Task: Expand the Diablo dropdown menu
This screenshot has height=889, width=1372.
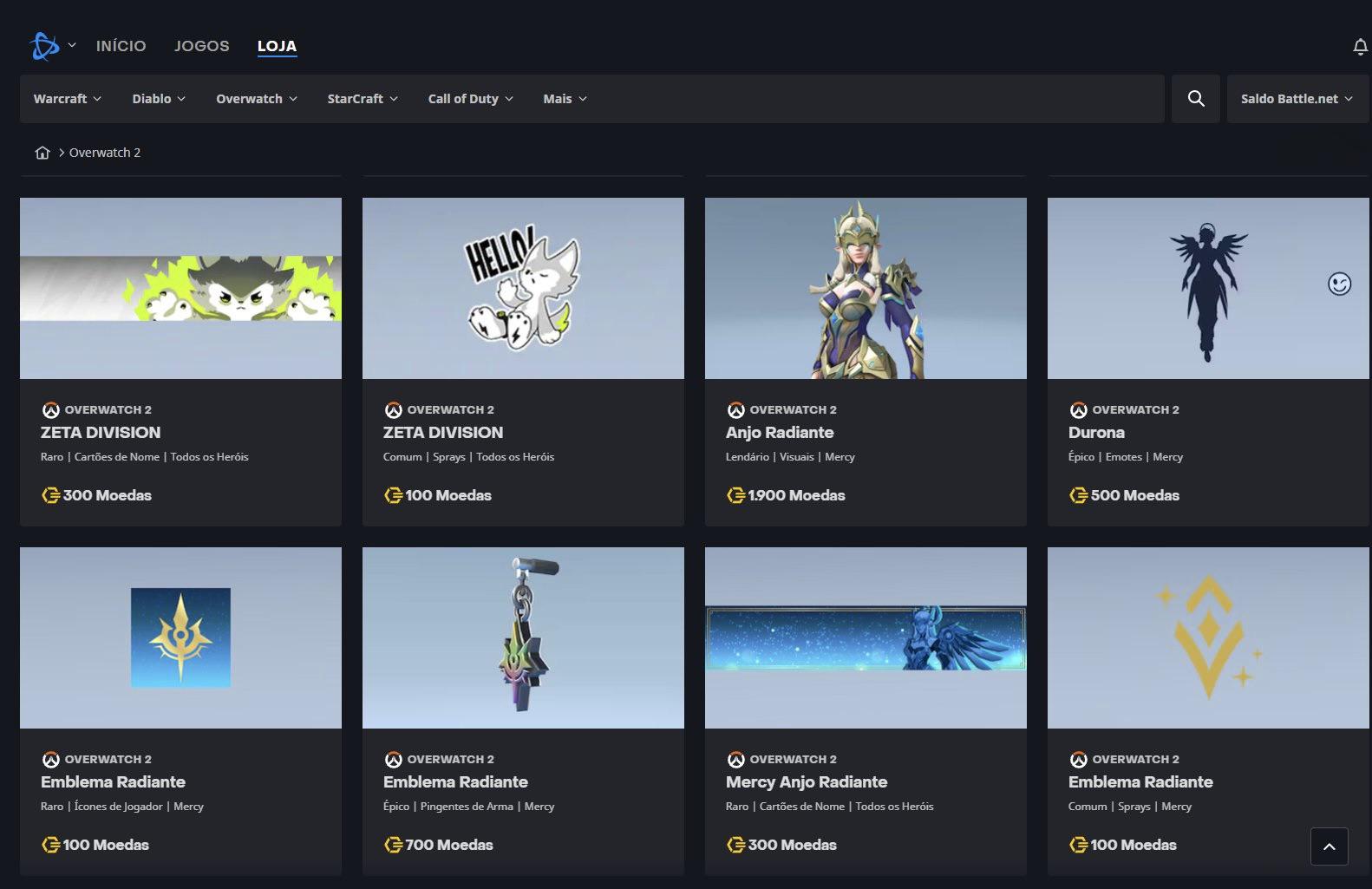Action: pyautogui.click(x=159, y=99)
